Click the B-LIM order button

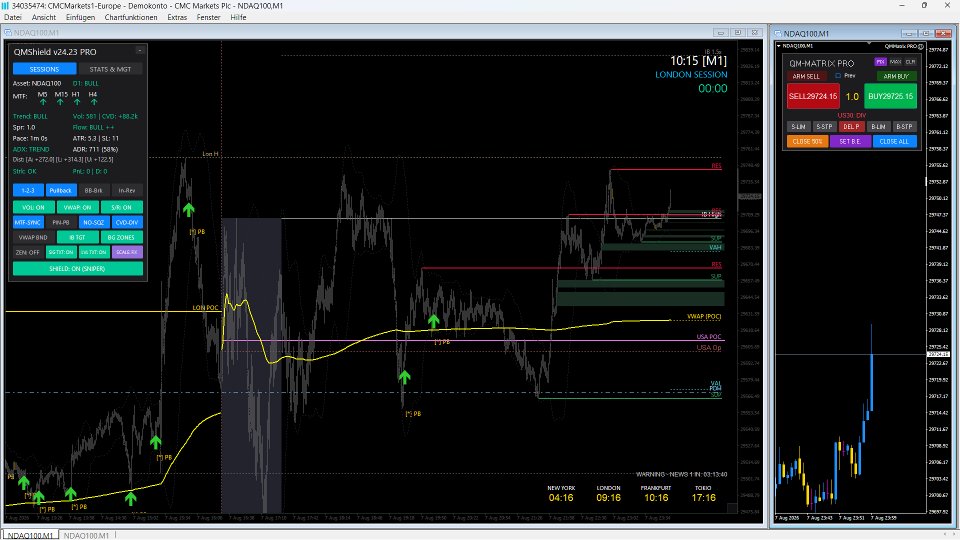(x=879, y=127)
